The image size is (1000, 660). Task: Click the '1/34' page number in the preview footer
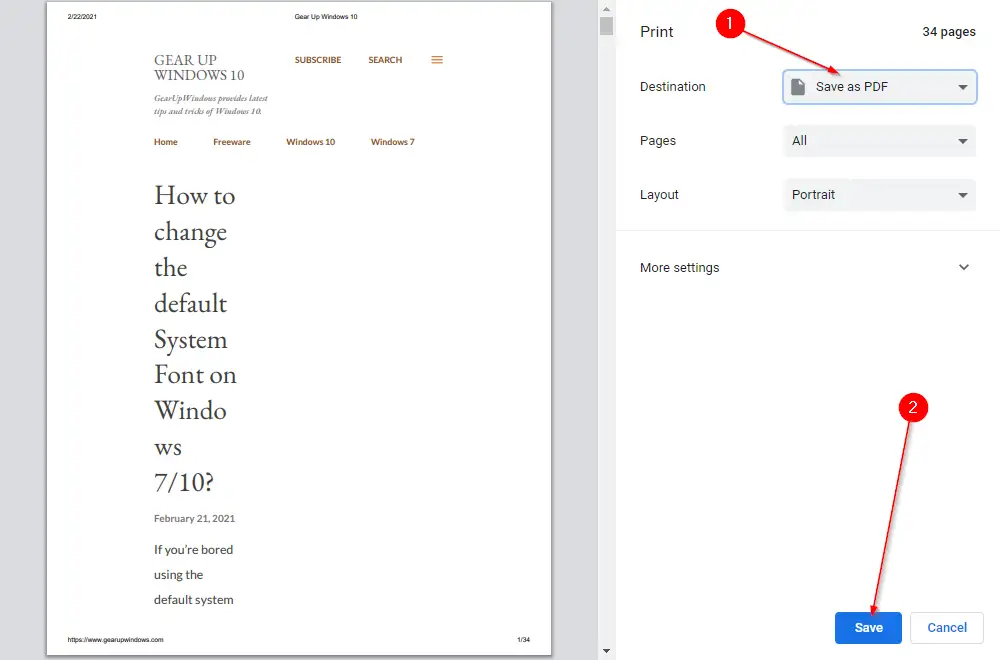tap(524, 640)
